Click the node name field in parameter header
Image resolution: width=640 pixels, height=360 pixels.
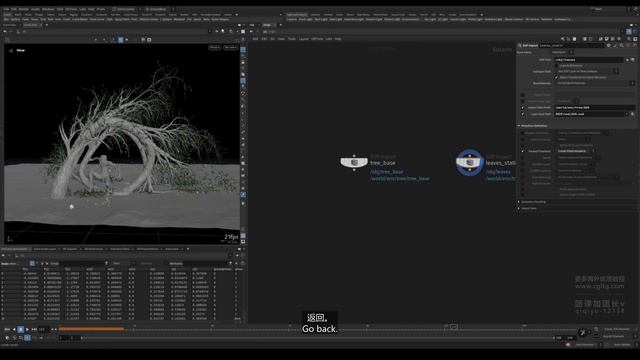click(x=571, y=45)
